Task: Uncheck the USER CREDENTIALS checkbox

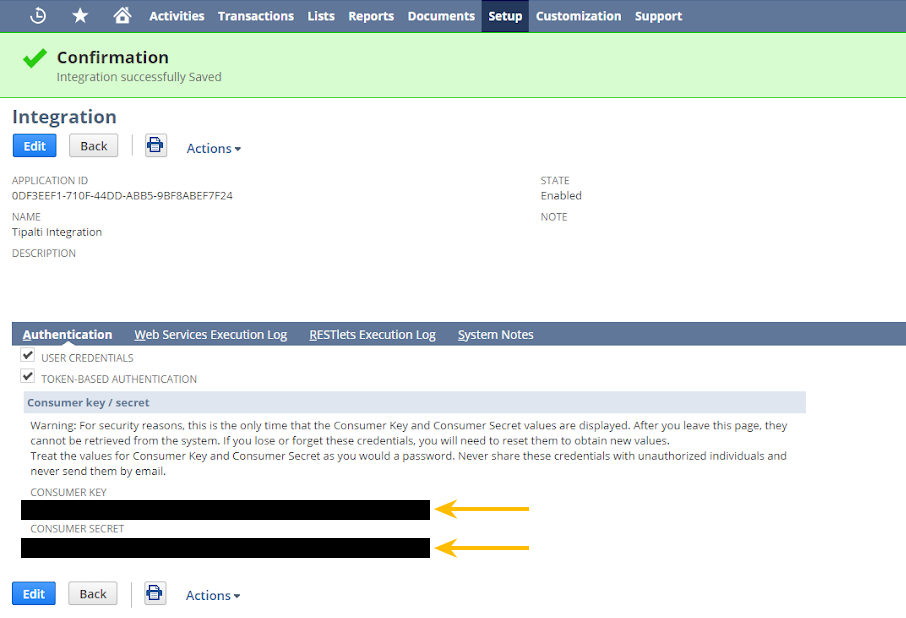Action: tap(28, 354)
